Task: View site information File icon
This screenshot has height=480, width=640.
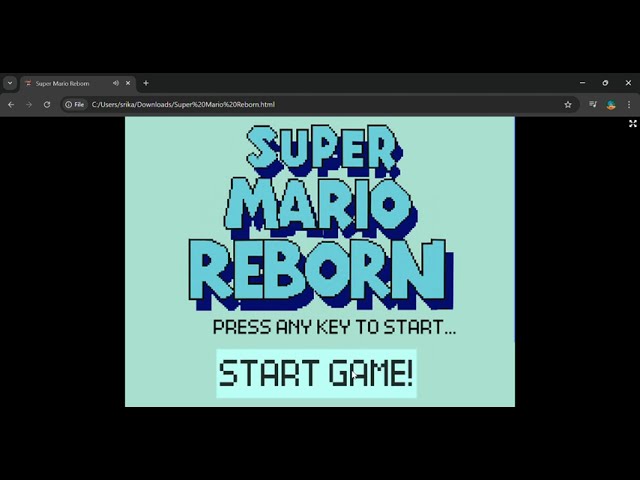Action: [x=75, y=104]
